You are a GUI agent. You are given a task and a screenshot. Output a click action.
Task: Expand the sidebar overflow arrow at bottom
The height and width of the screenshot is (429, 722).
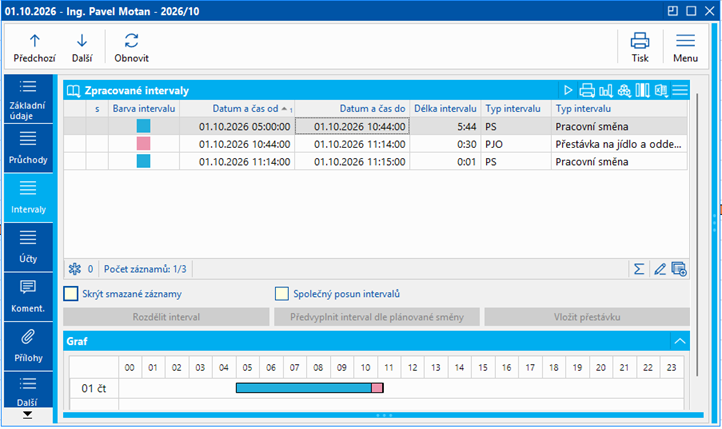(x=28, y=415)
